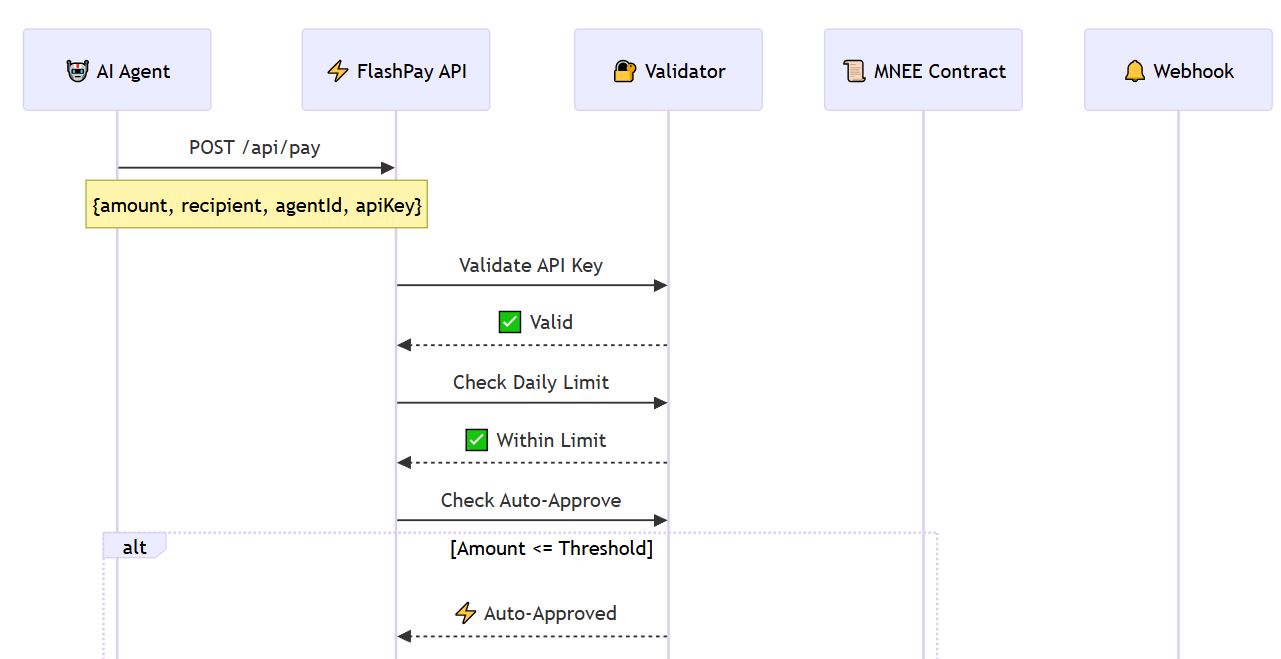Click the bell icon in Webhook box

[x=1134, y=71]
